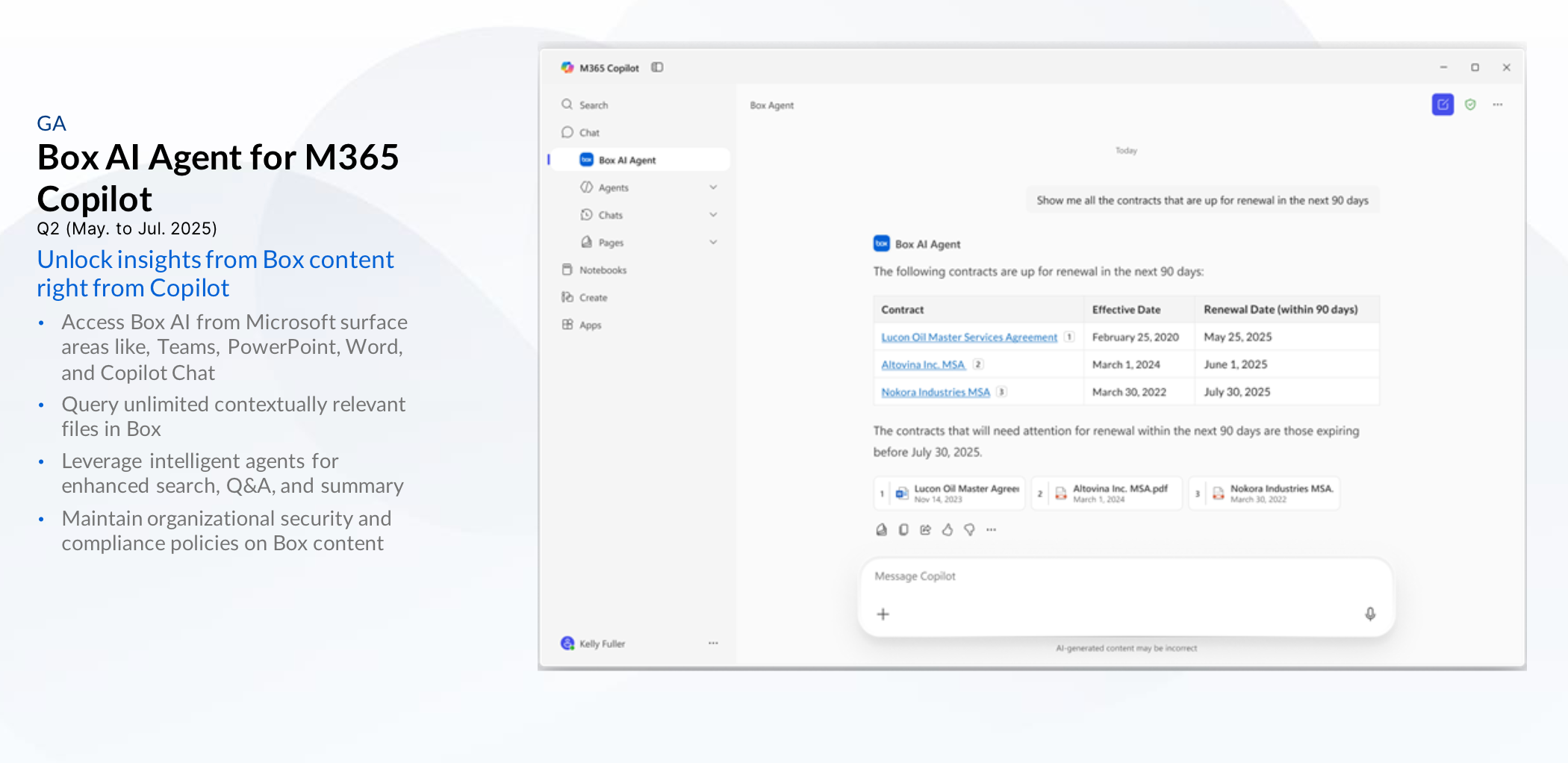This screenshot has width=1568, height=763.
Task: Toggle the sidebar panel icon beside M365 Copilot
Action: 657,67
